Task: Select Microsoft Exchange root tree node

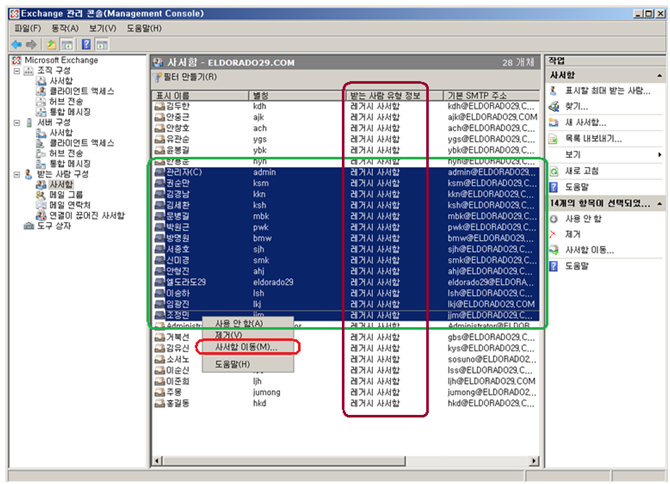Action: point(61,60)
